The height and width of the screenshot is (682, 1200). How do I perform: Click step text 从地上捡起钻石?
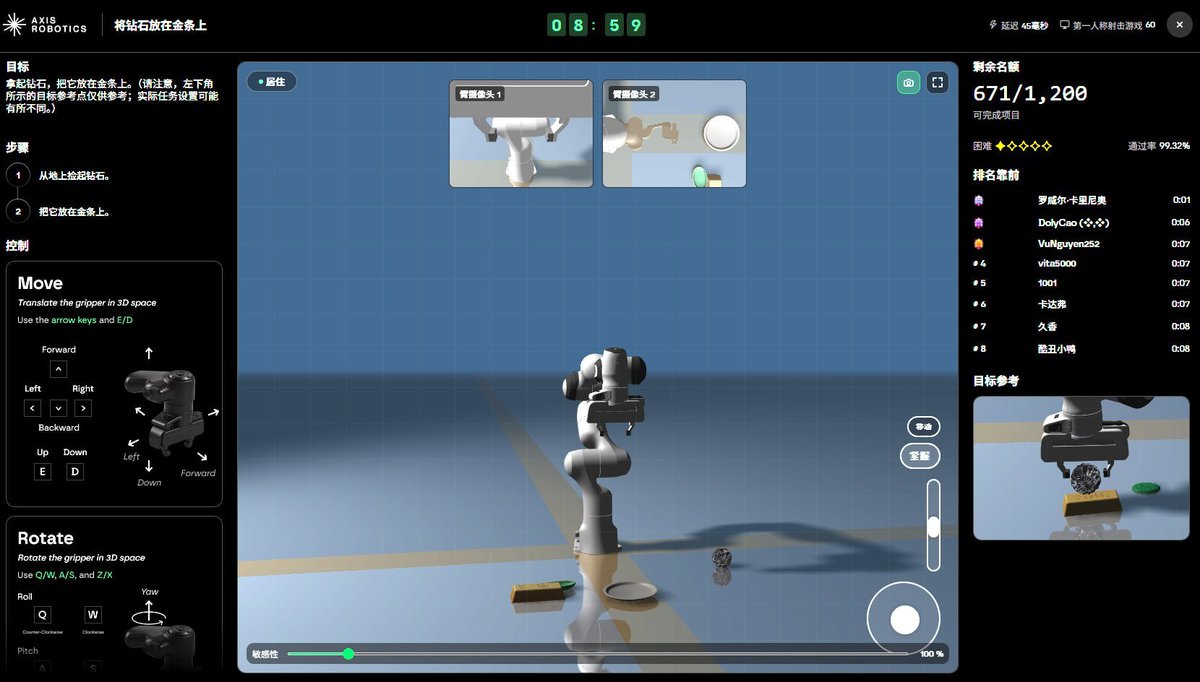click(x=74, y=175)
